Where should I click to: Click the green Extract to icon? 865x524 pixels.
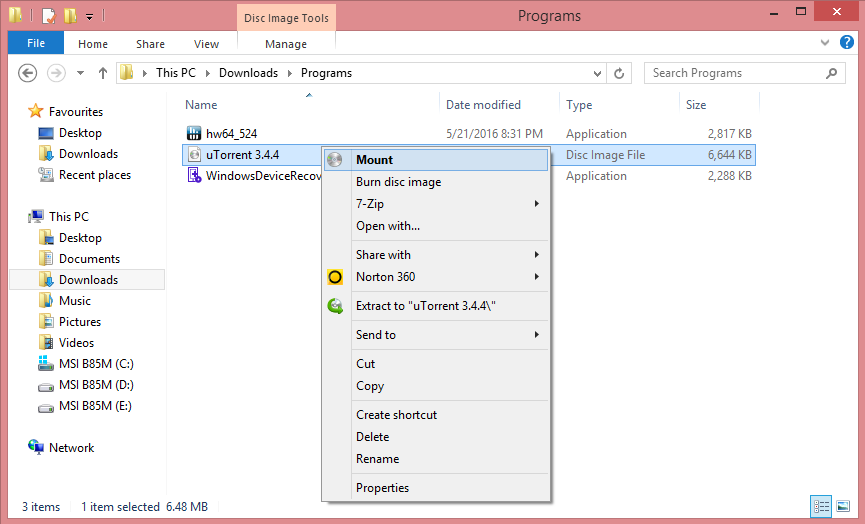(335, 306)
